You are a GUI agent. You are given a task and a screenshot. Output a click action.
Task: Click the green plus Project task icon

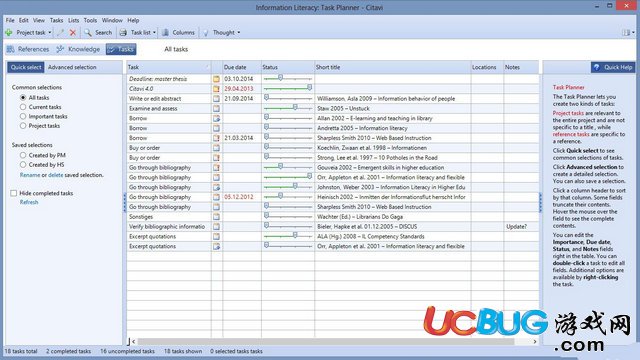pos(9,32)
